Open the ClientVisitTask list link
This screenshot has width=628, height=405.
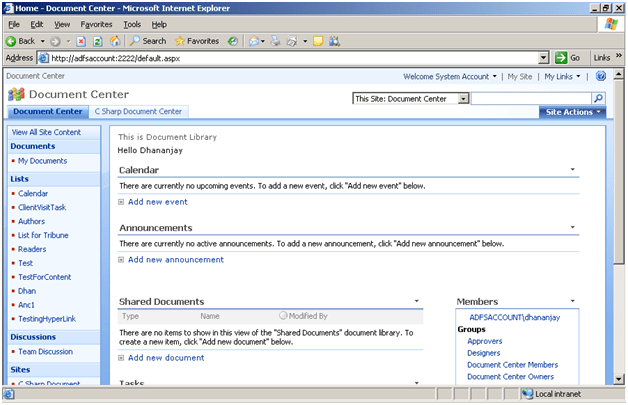click(42, 207)
